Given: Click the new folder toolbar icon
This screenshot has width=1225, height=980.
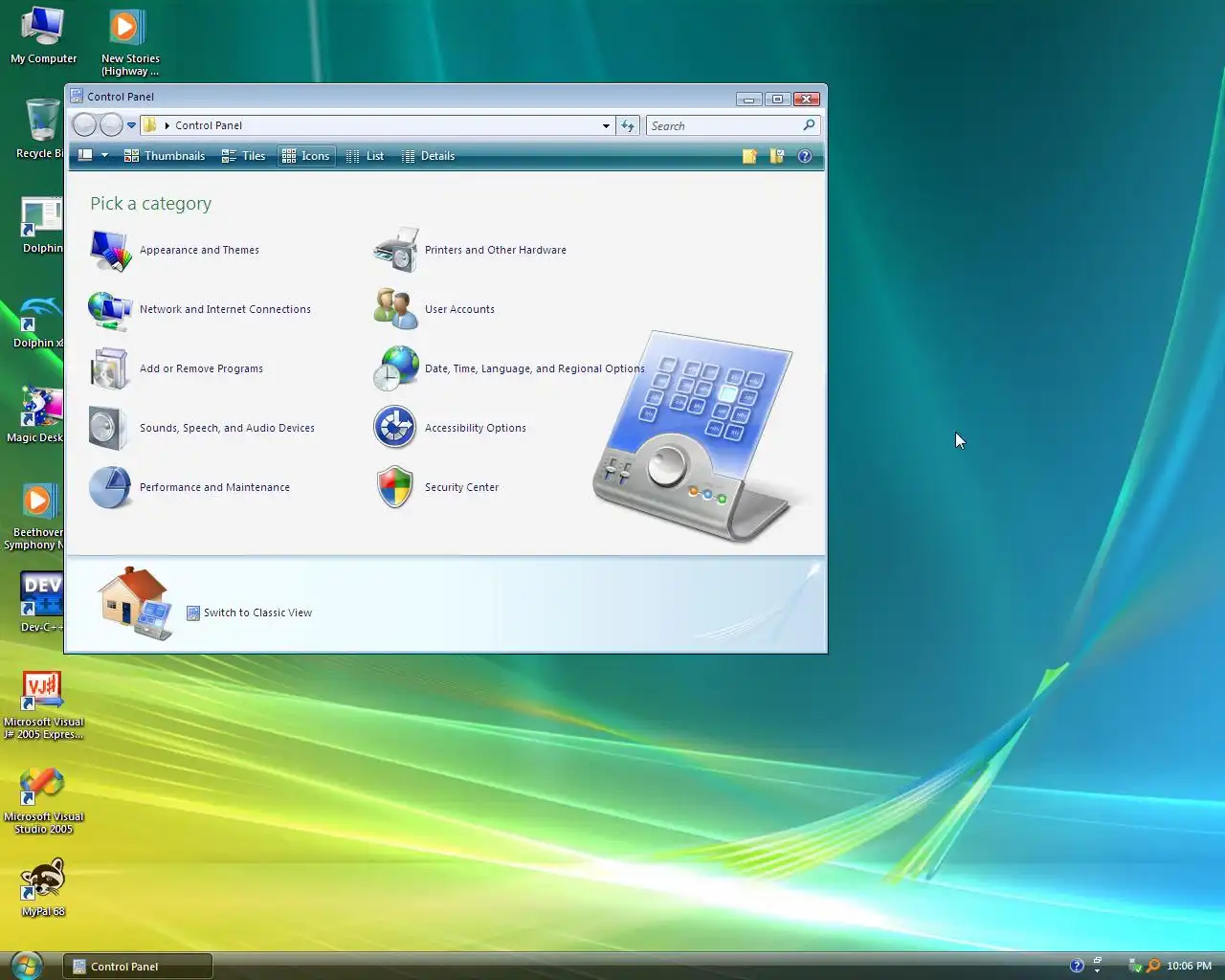Looking at the screenshot, I should point(749,156).
